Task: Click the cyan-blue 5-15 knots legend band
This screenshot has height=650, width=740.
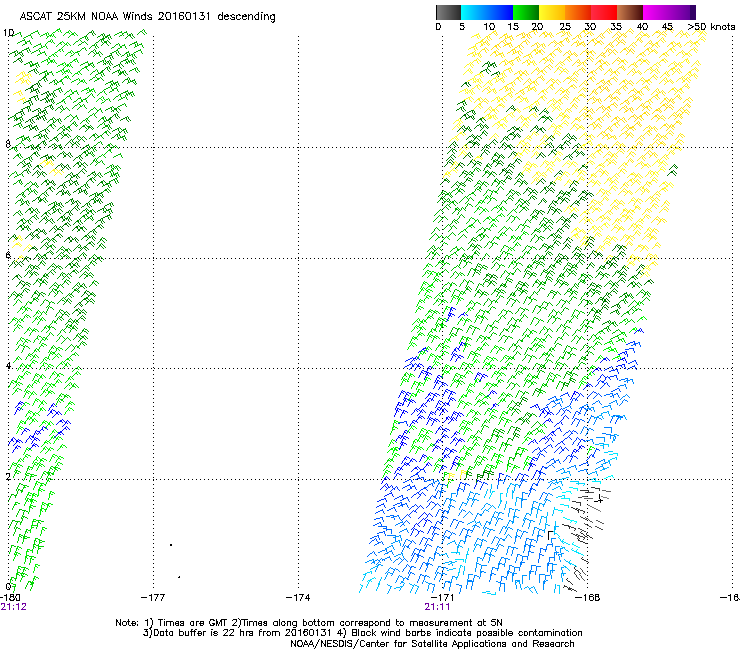Action: click(487, 12)
